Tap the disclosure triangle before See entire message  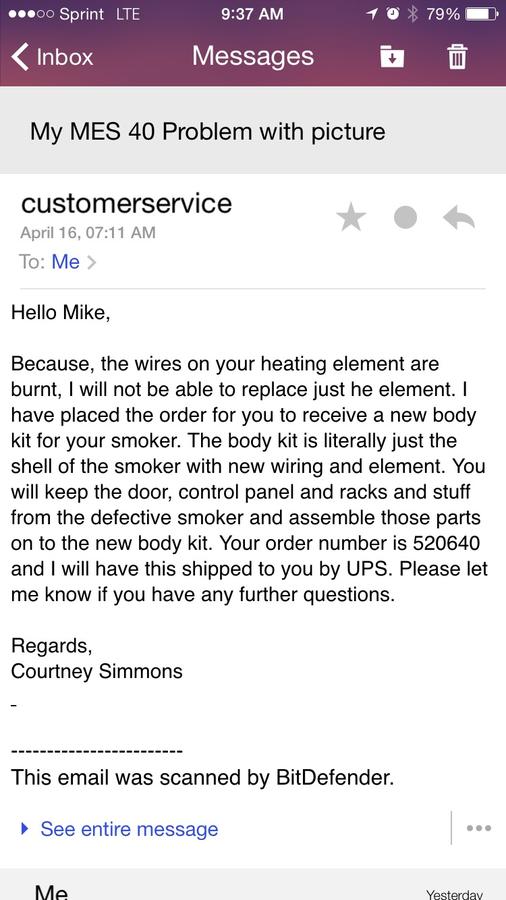click(24, 829)
